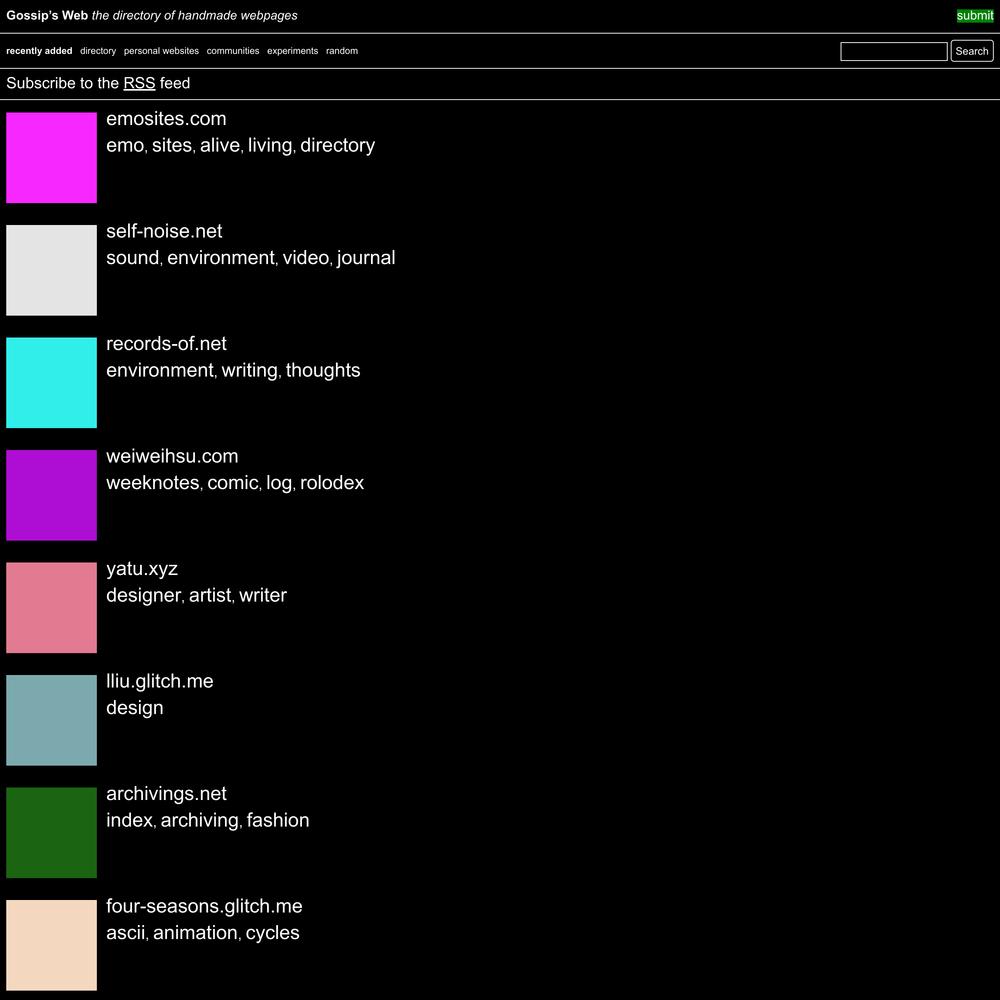The image size is (1000, 1000).
Task: Click the peach four-seasons.glitch.me thumbnail
Action: point(52,945)
